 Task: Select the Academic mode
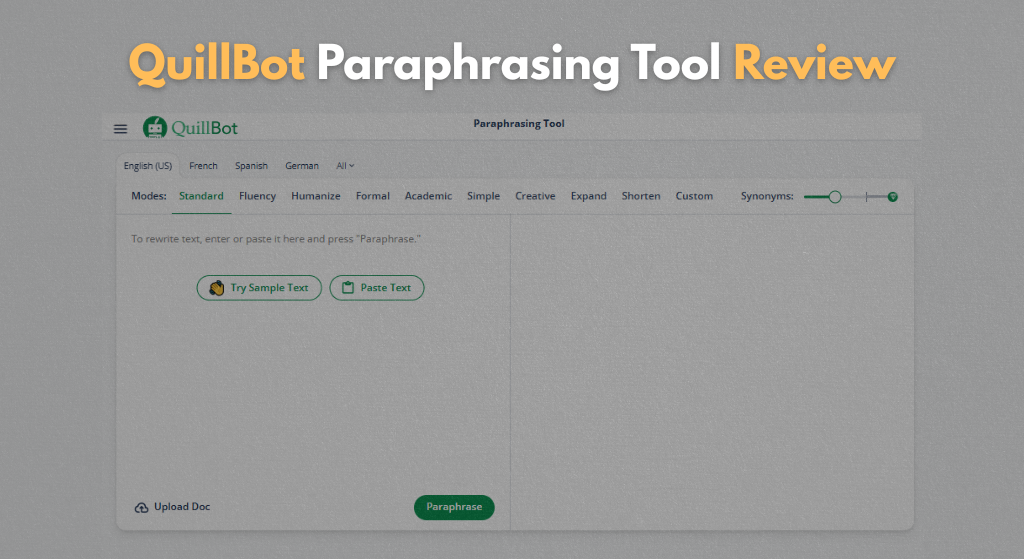click(x=428, y=196)
